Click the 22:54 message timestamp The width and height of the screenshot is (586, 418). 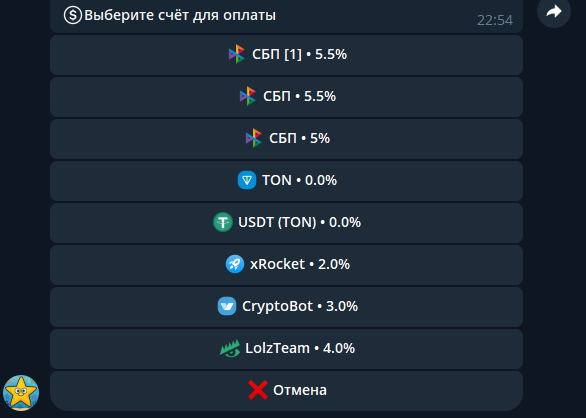point(495,20)
